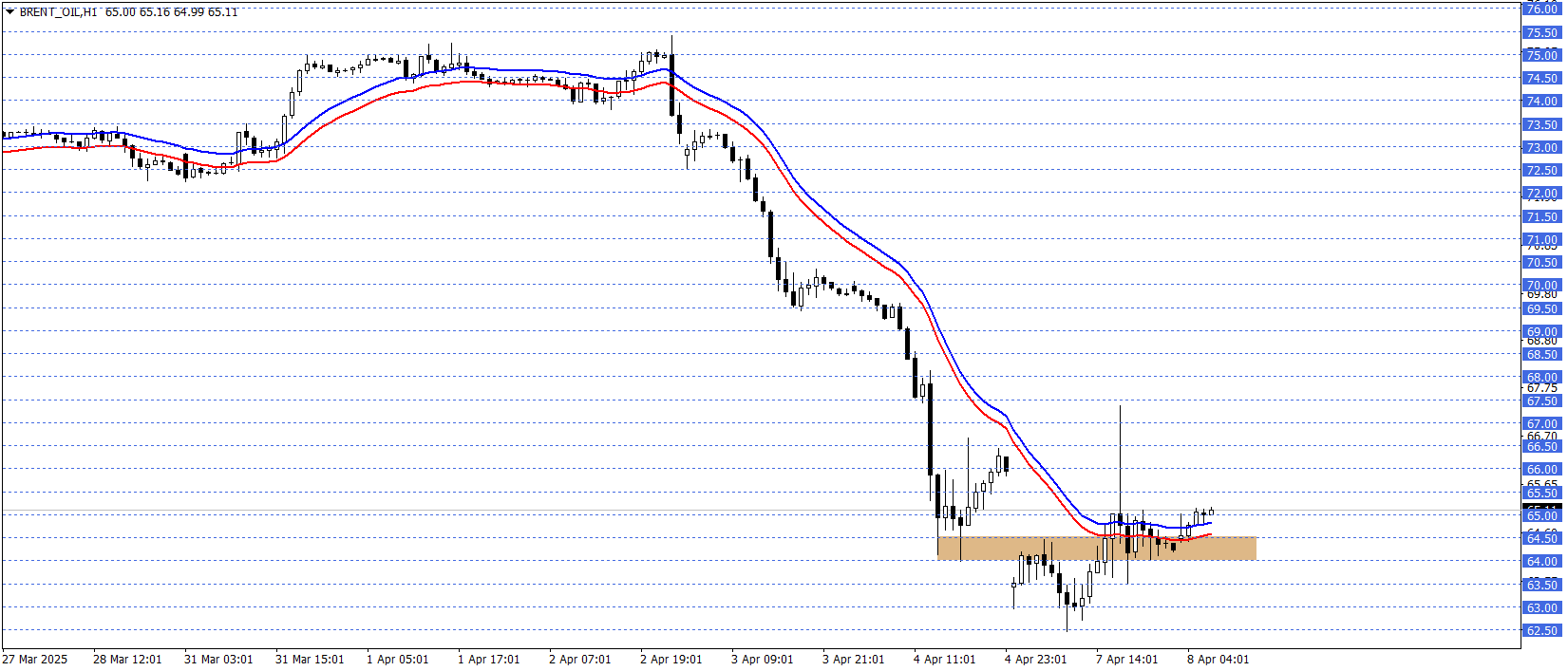
Task: Click the 62.50 price level label
Action: tap(1541, 631)
